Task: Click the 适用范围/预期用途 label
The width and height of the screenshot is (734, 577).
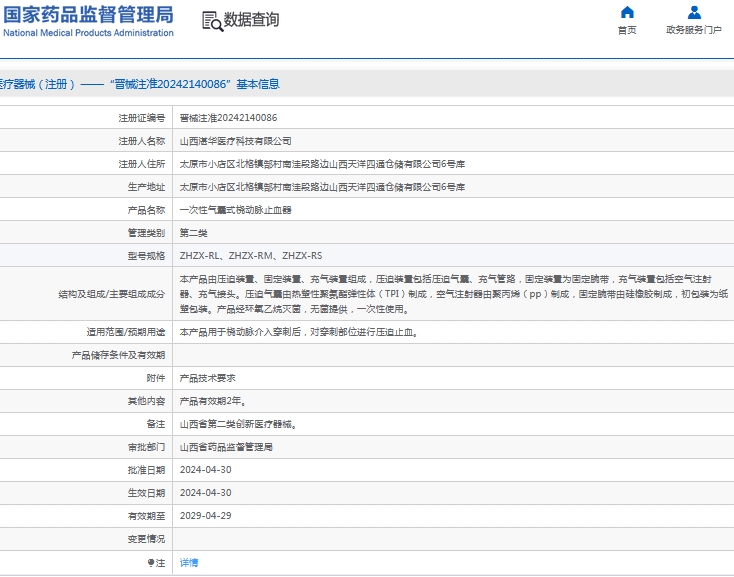Action: 125,332
